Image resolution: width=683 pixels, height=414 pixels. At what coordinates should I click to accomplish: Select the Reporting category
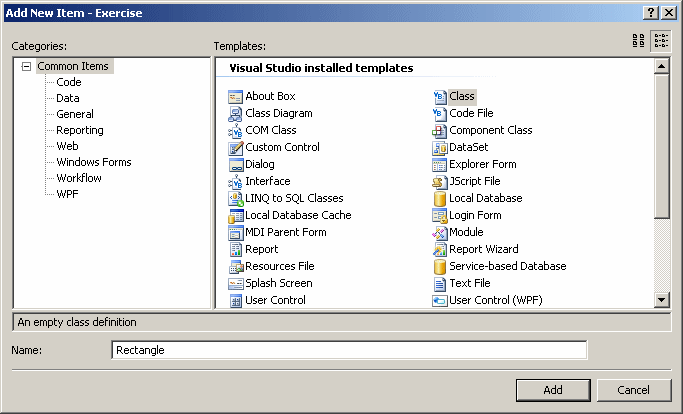tap(80, 130)
